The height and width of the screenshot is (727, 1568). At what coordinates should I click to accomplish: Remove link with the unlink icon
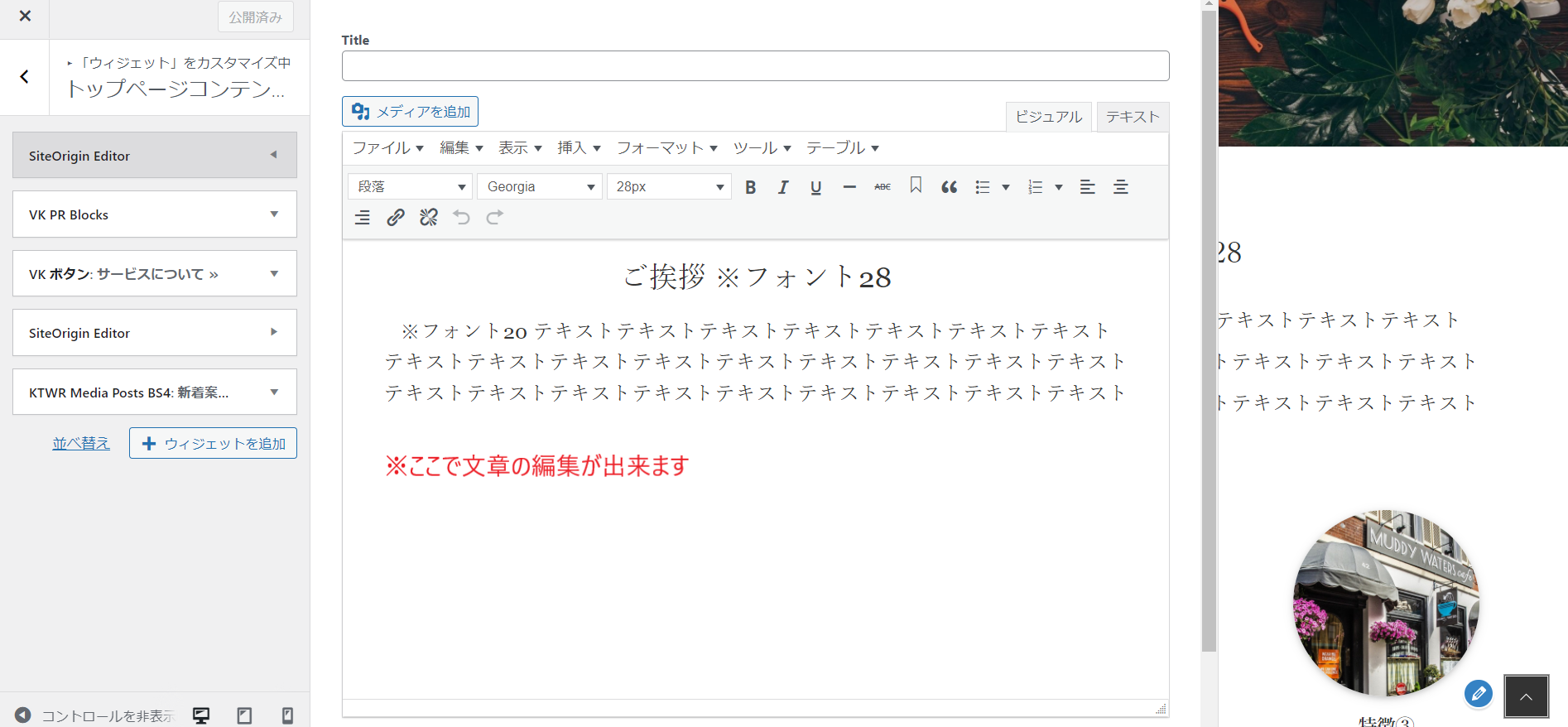point(428,218)
